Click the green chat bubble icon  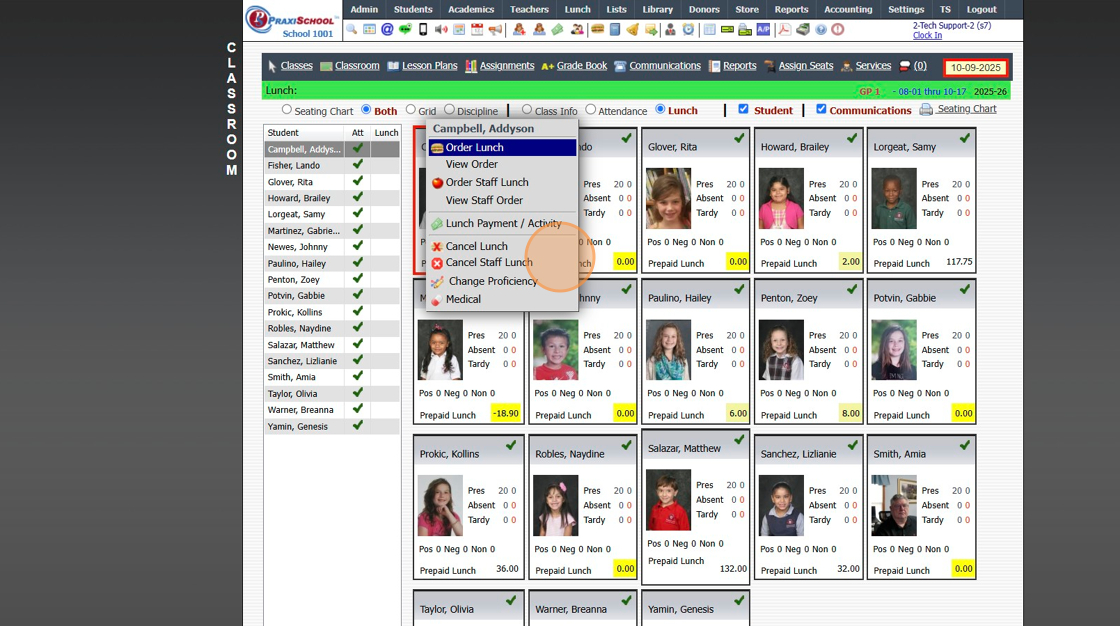tap(405, 29)
